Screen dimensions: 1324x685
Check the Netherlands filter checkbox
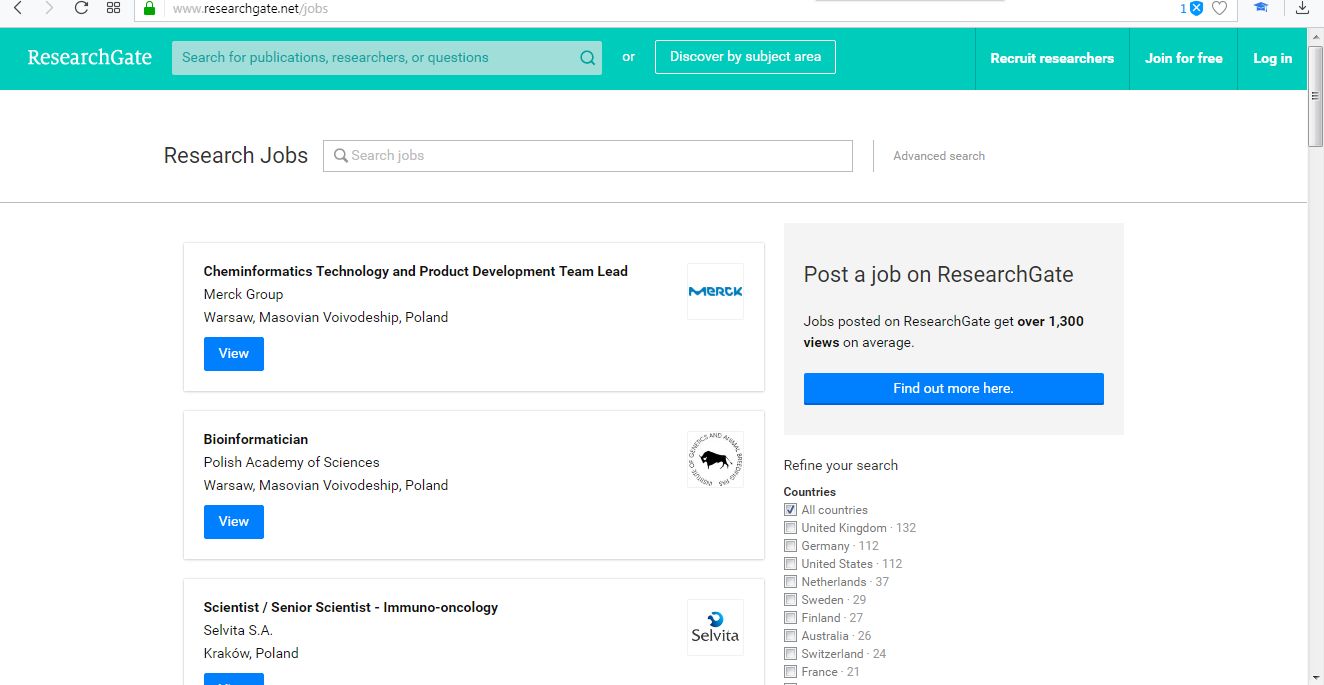790,581
